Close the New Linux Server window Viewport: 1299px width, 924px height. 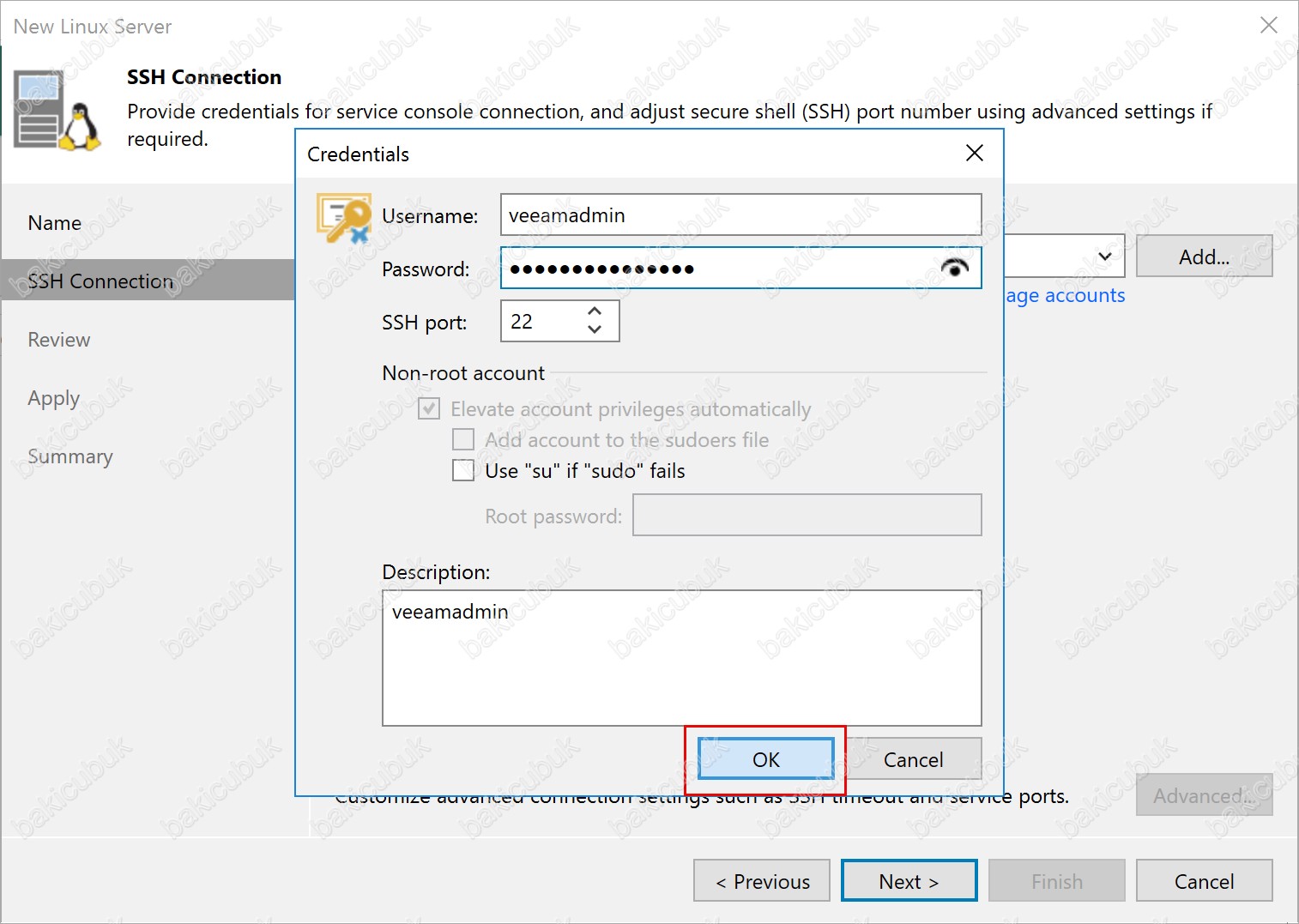coord(1268,26)
